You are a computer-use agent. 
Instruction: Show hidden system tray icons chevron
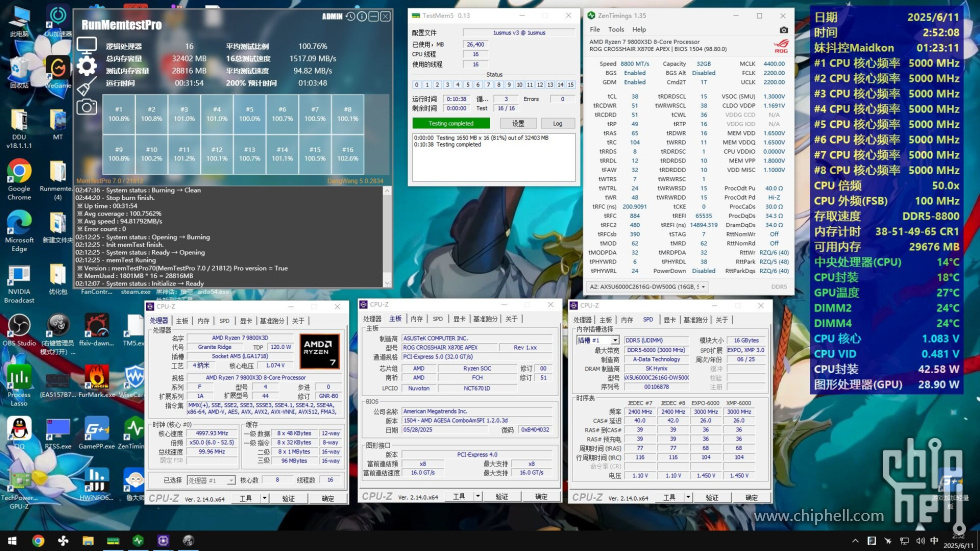(x=855, y=541)
